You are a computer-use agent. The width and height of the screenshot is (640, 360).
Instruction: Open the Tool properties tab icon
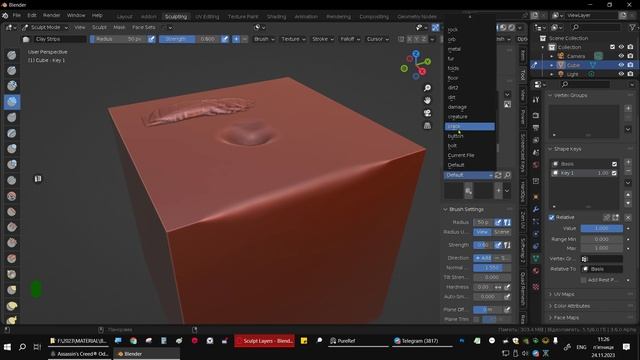click(536, 100)
